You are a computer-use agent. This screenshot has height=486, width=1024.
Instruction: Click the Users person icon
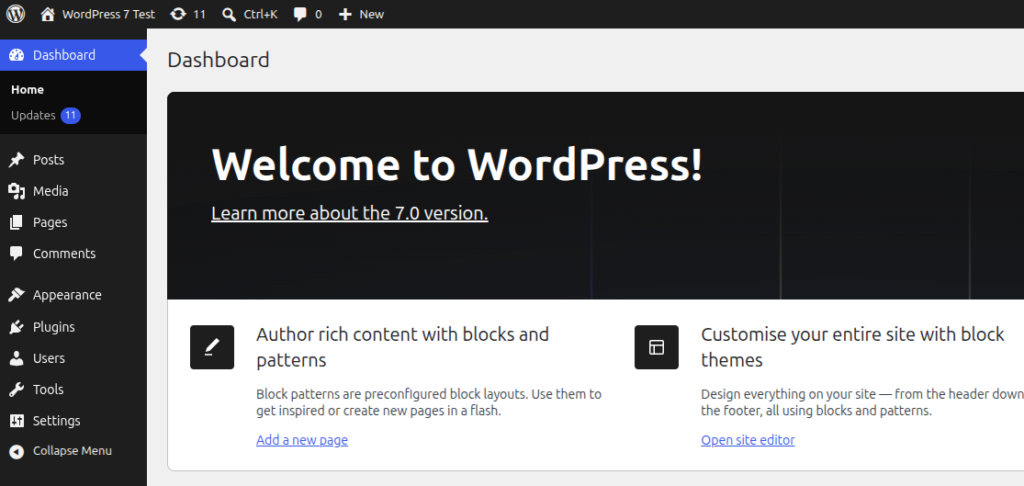point(16,359)
